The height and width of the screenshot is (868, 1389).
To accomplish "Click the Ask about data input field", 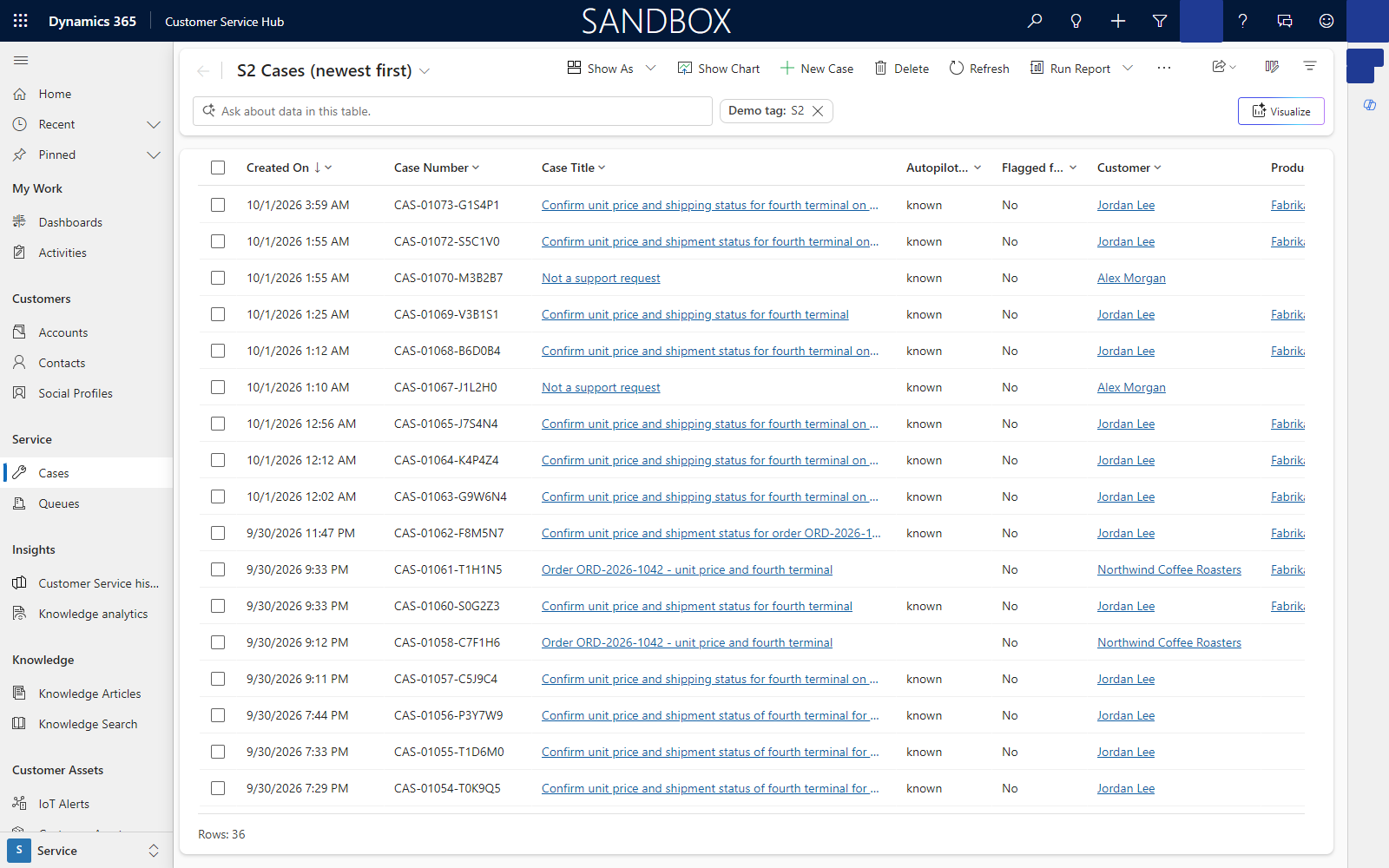I will (x=452, y=111).
